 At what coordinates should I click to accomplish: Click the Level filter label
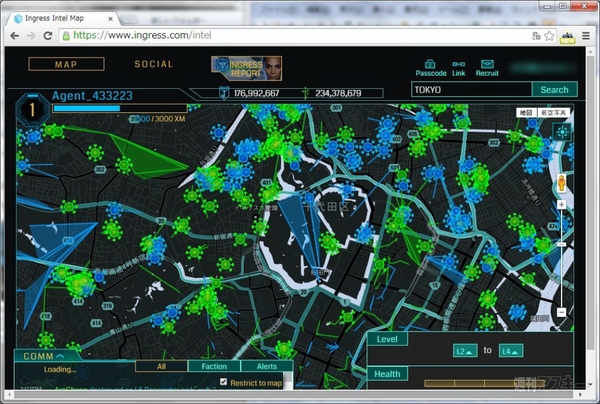point(387,339)
